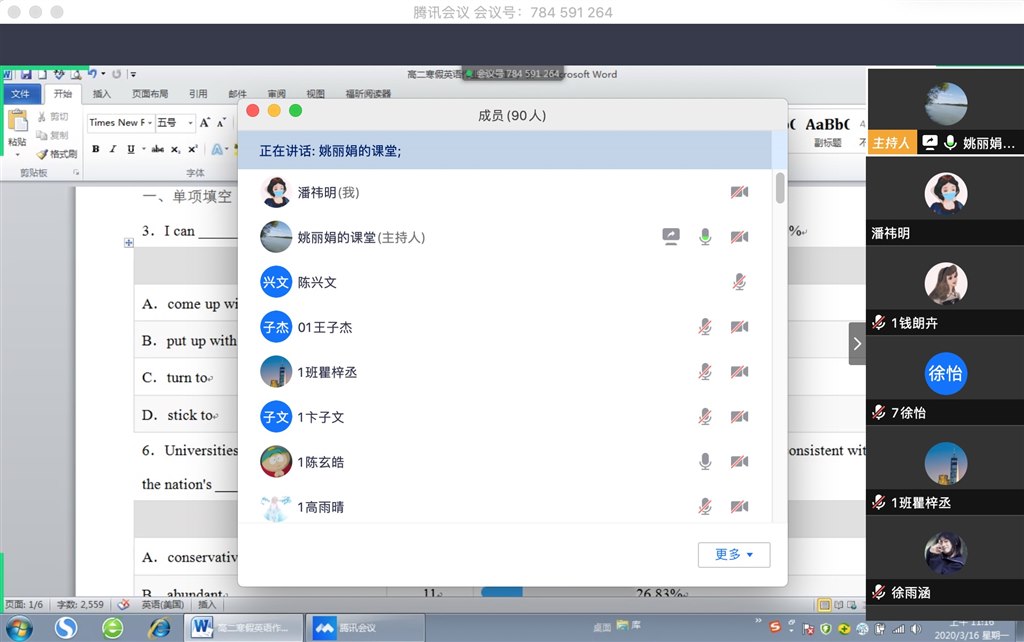Open the Customize Quick Access Toolbar dropdown
This screenshot has height=642, width=1024.
(133, 74)
